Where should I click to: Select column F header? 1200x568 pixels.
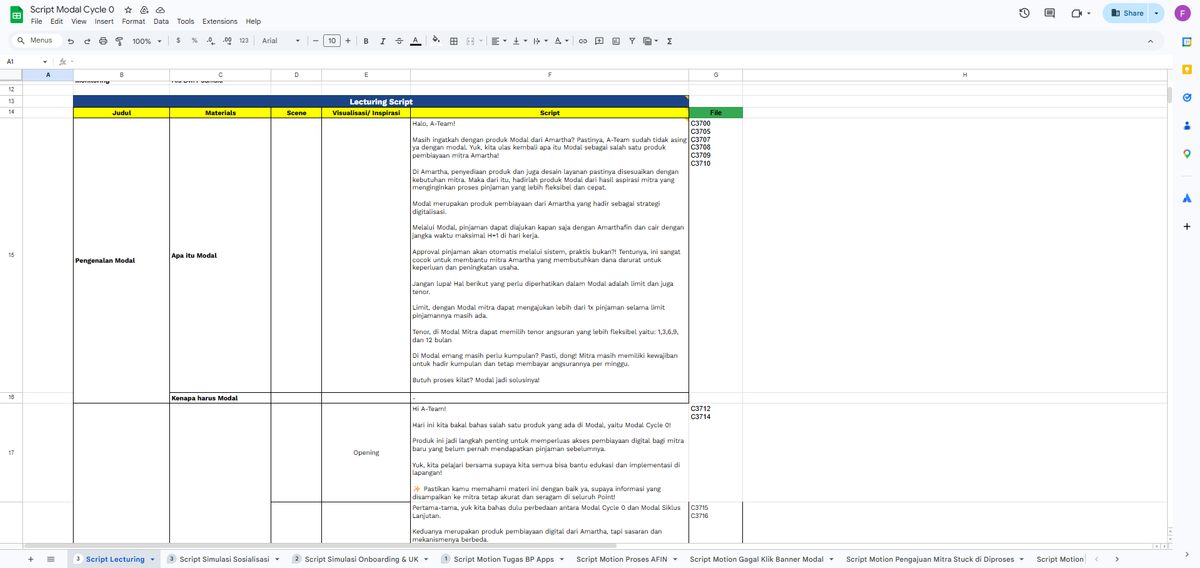point(550,75)
